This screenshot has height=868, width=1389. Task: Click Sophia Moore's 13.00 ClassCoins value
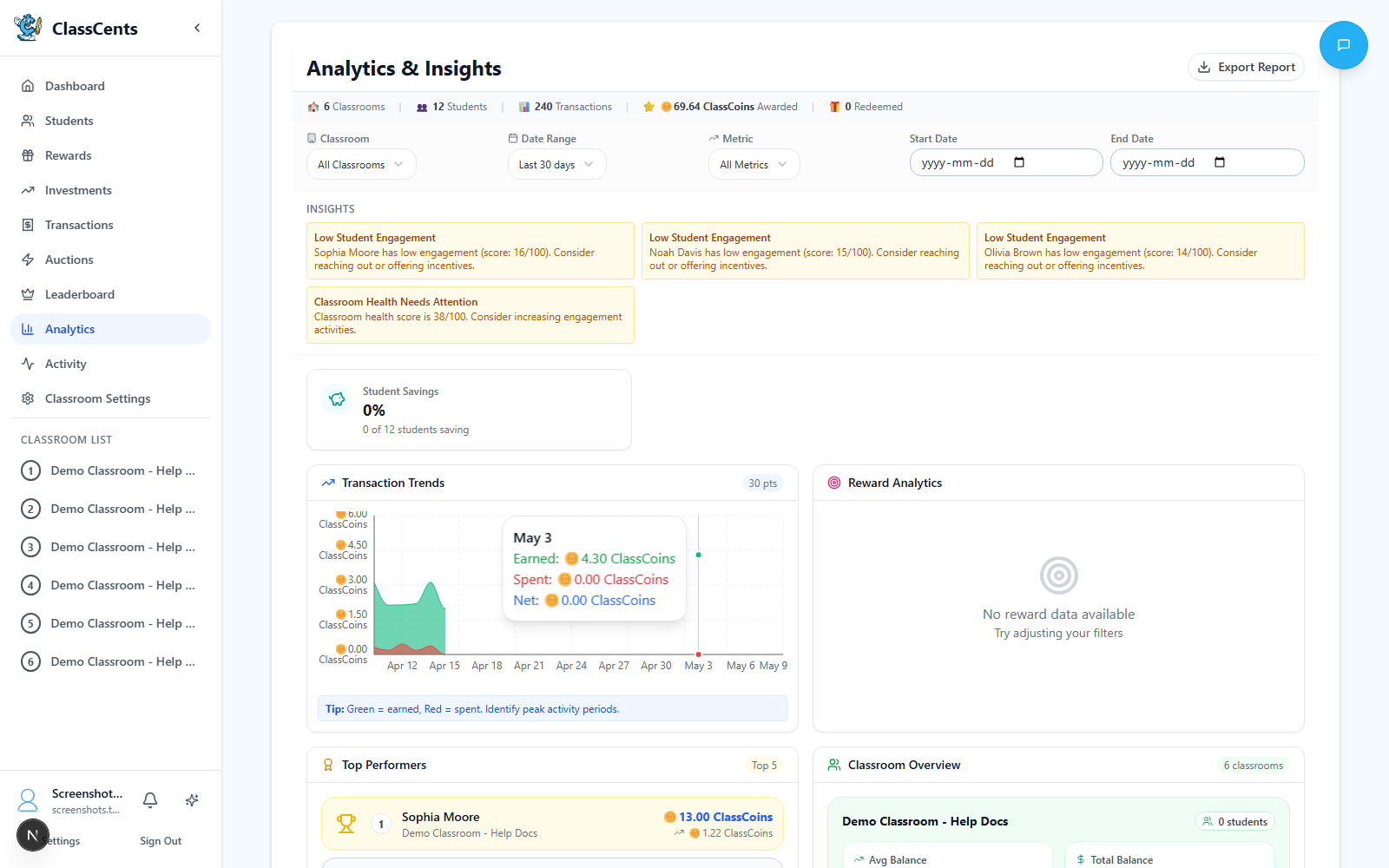[719, 817]
